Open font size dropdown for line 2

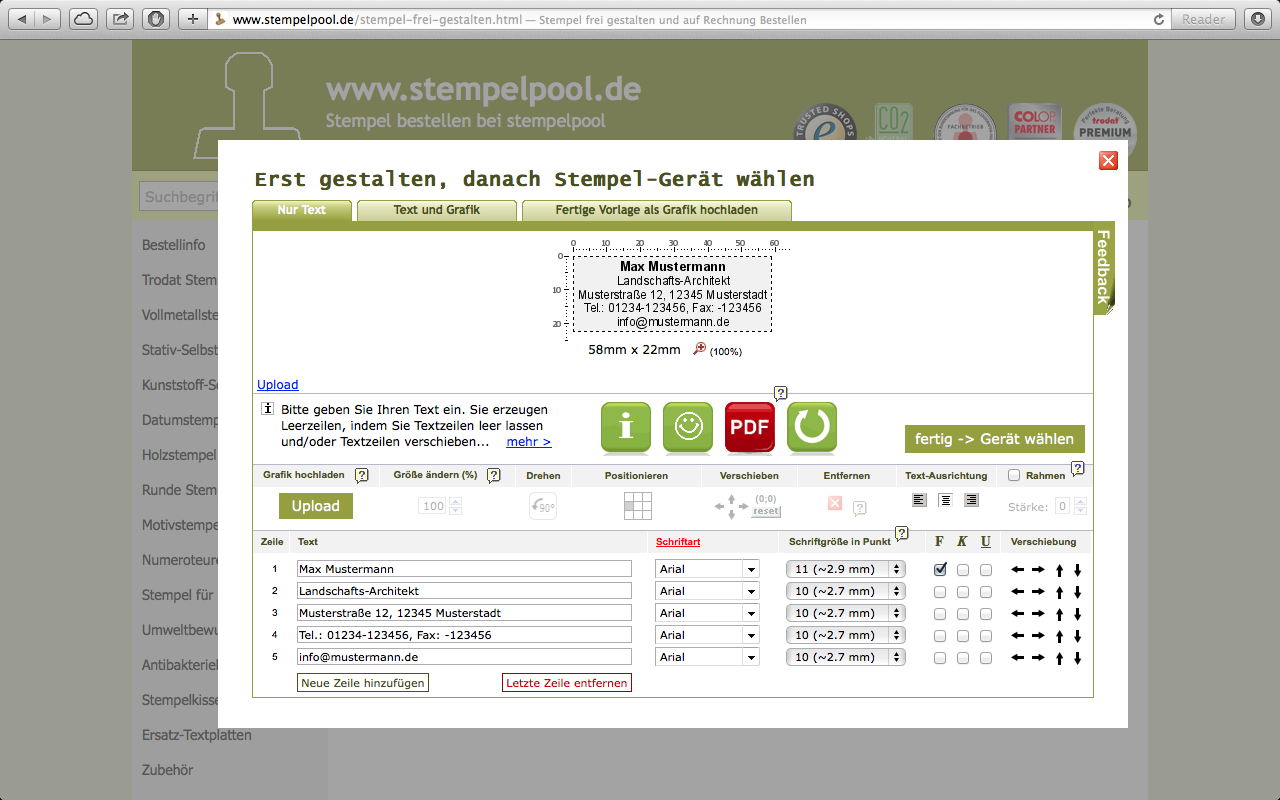(x=846, y=591)
